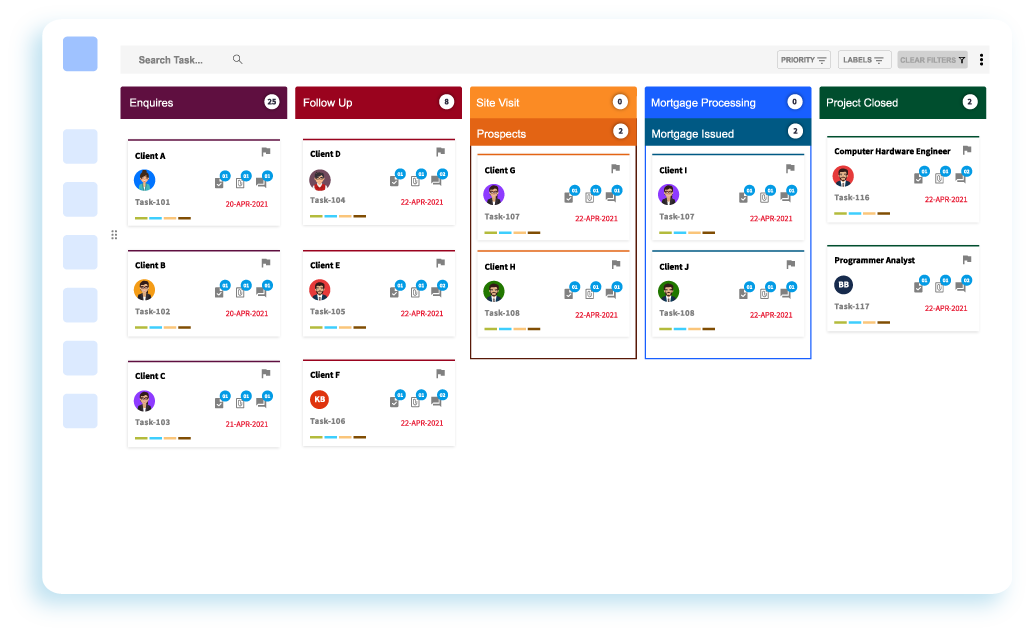Click the flag icon on Client A card
This screenshot has width=1029, height=633.
click(x=266, y=152)
